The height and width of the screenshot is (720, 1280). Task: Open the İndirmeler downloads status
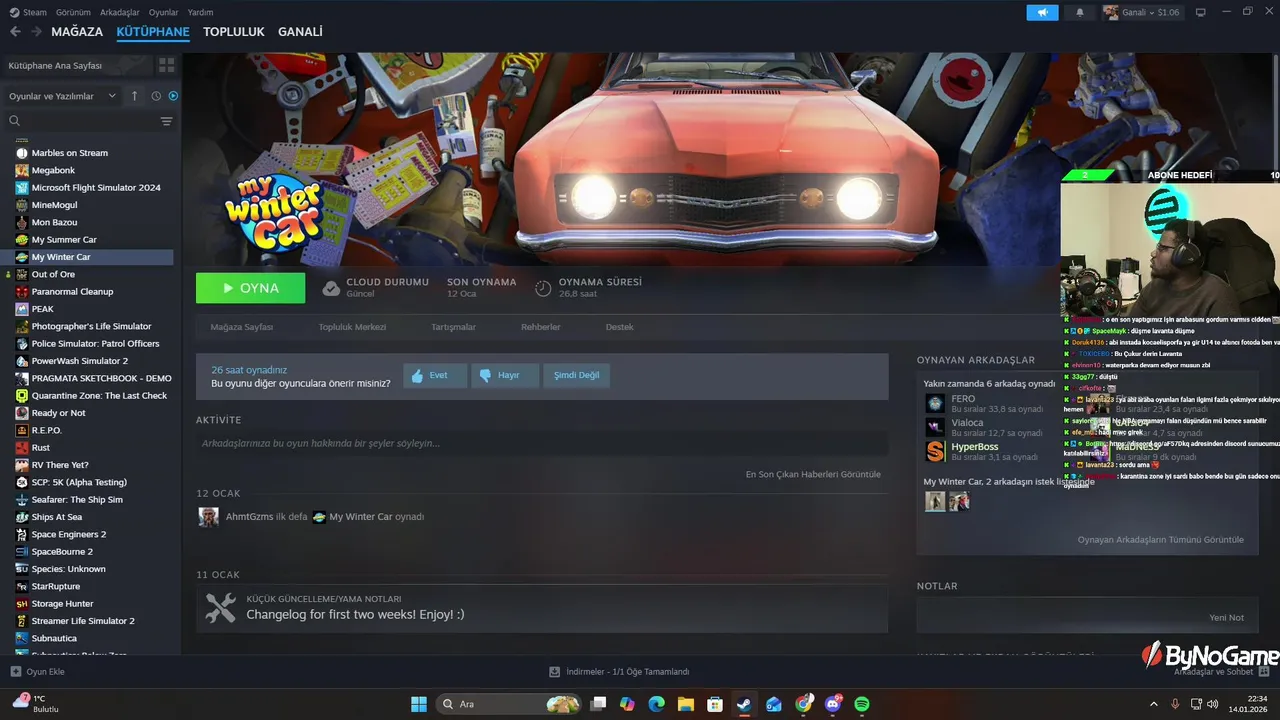click(620, 672)
